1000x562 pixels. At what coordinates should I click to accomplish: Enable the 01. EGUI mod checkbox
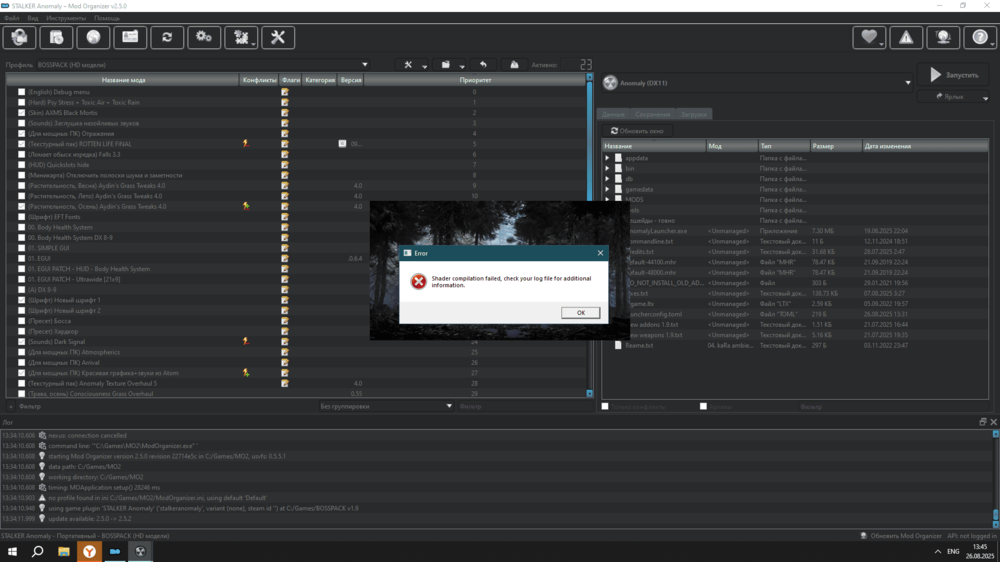click(22, 258)
